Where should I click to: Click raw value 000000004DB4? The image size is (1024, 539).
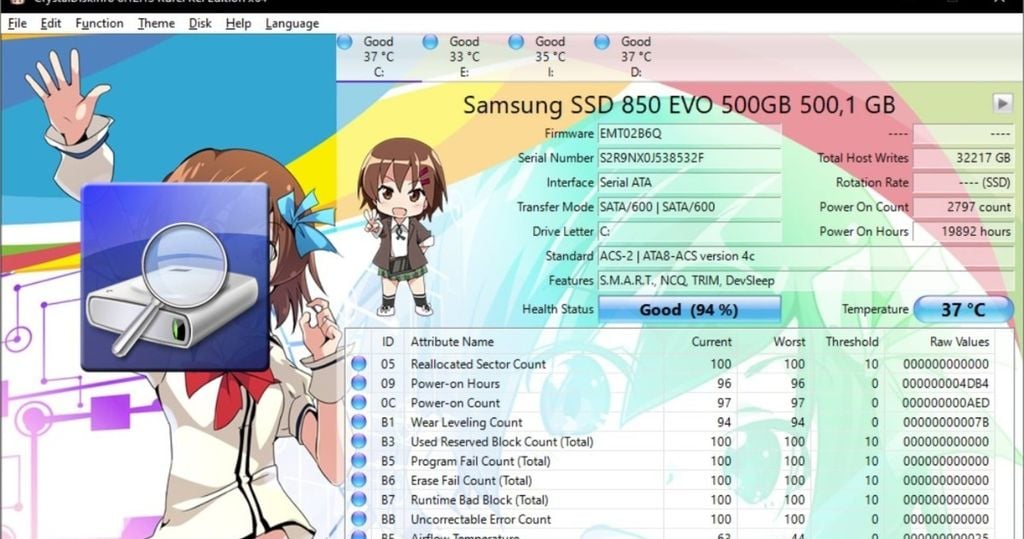point(946,384)
